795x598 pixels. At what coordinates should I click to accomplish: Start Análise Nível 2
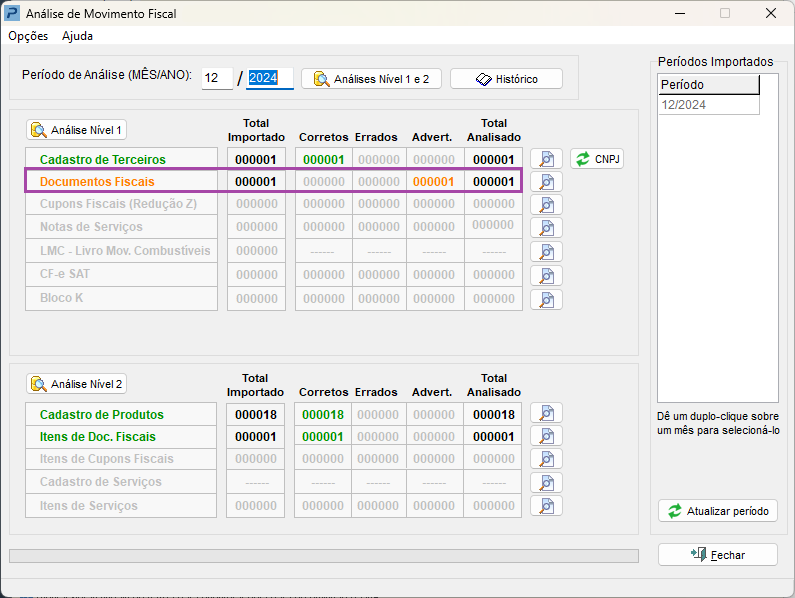76,384
